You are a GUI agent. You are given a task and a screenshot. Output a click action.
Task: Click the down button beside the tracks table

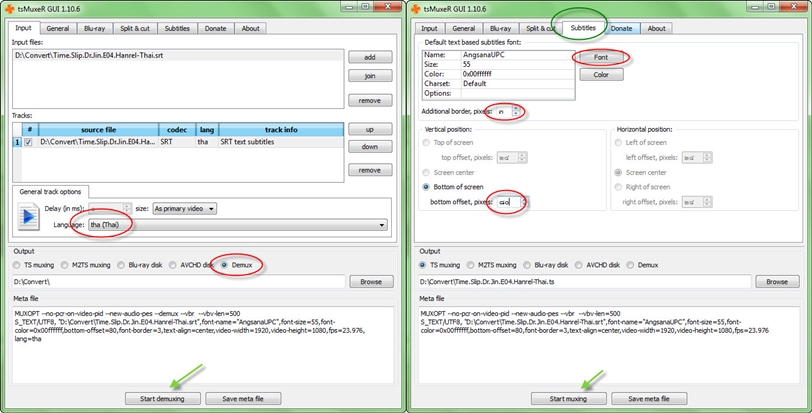tap(370, 146)
